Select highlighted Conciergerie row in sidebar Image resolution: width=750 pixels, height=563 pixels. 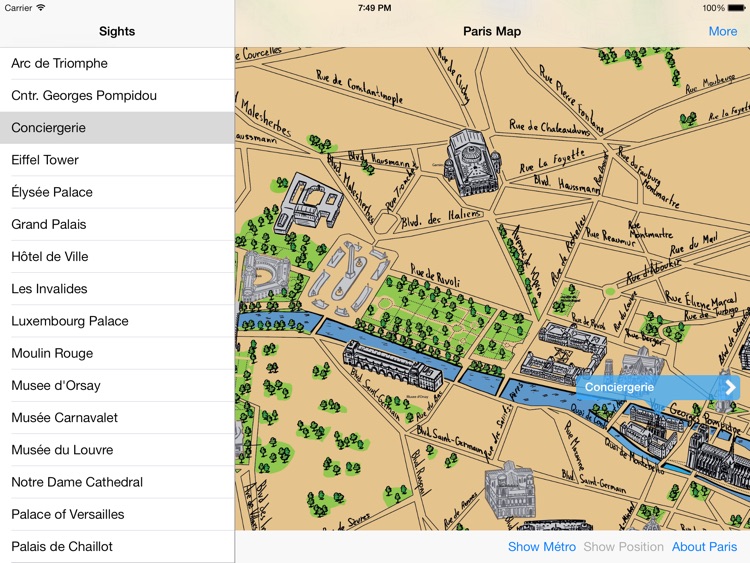[x=117, y=128]
